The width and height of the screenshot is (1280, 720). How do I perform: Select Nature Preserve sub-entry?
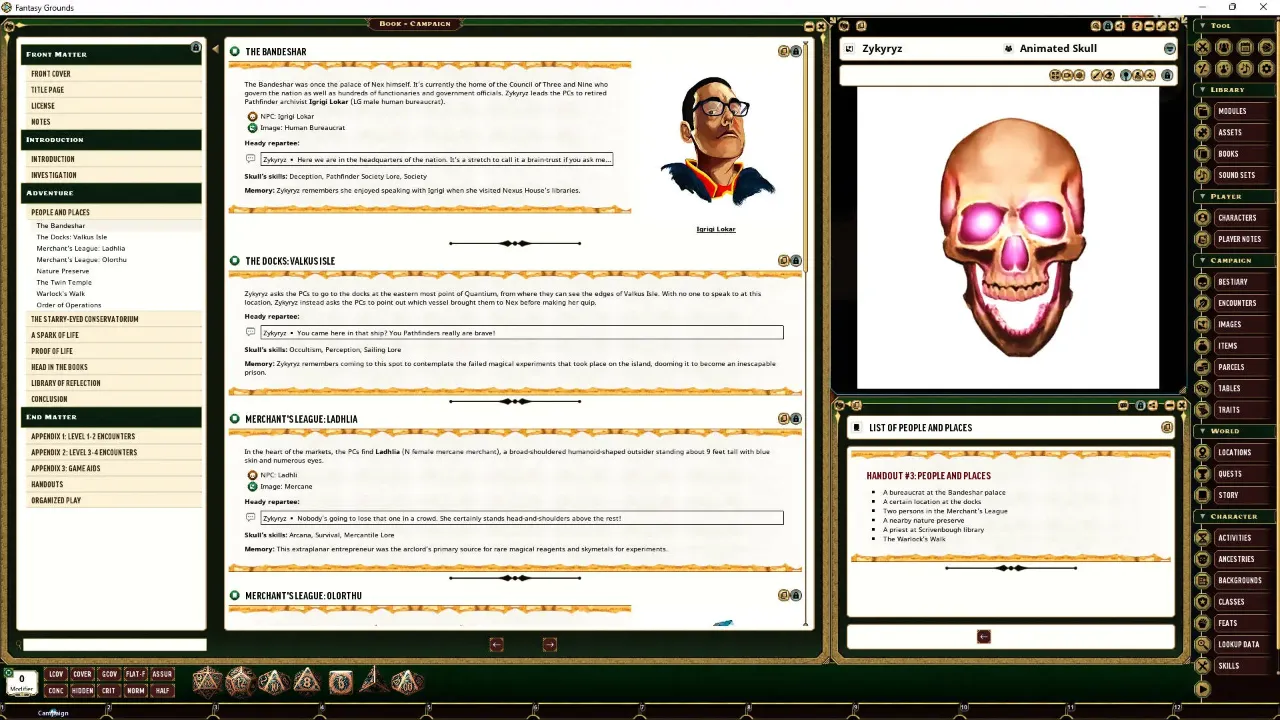tap(63, 271)
